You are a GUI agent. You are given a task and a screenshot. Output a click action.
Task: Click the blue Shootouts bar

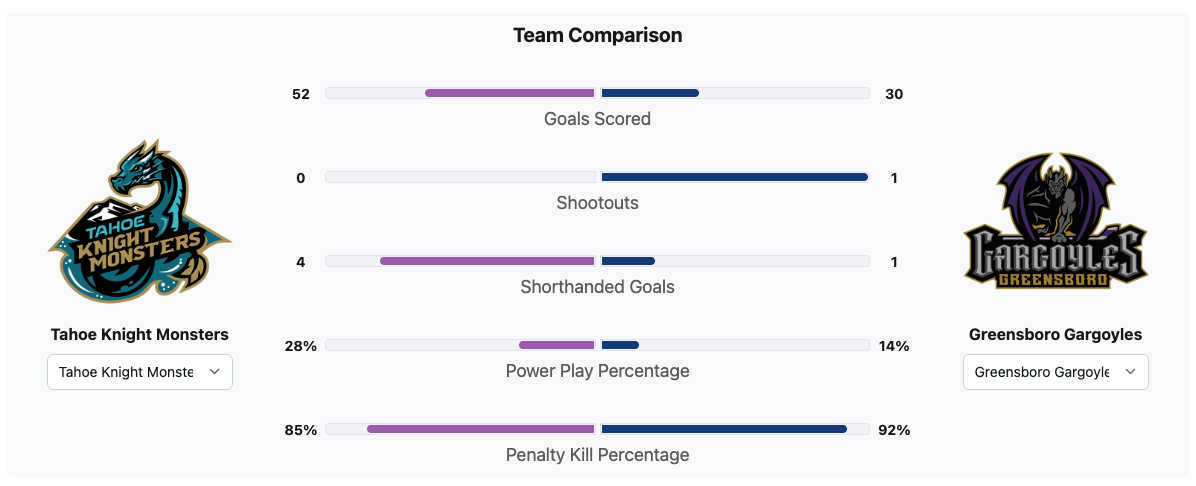(x=734, y=177)
